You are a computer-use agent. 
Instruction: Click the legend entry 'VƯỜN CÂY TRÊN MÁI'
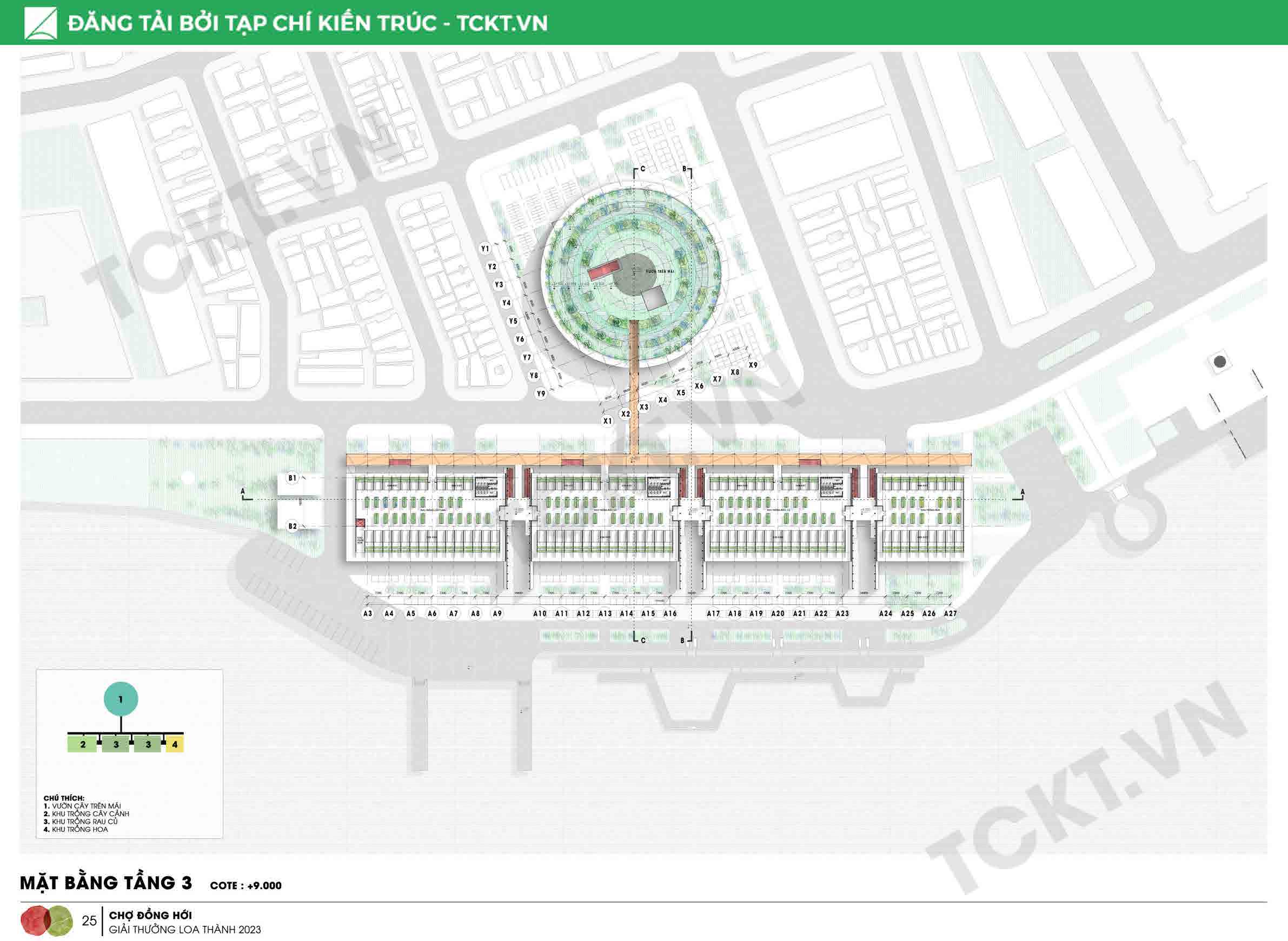pyautogui.click(x=86, y=806)
